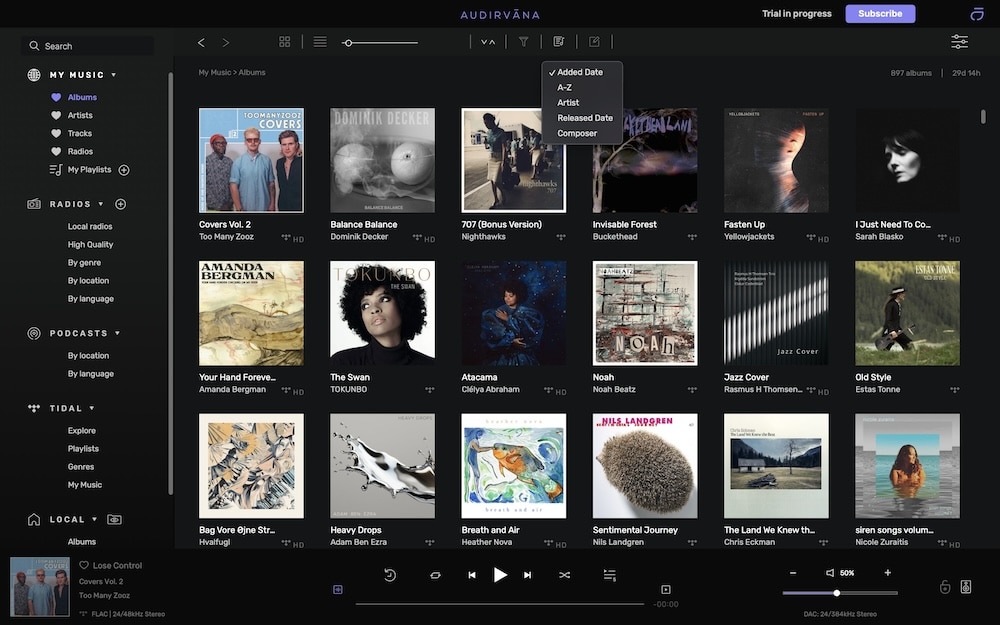Open Tidal Genres
The image size is (1000, 625).
[x=81, y=467]
